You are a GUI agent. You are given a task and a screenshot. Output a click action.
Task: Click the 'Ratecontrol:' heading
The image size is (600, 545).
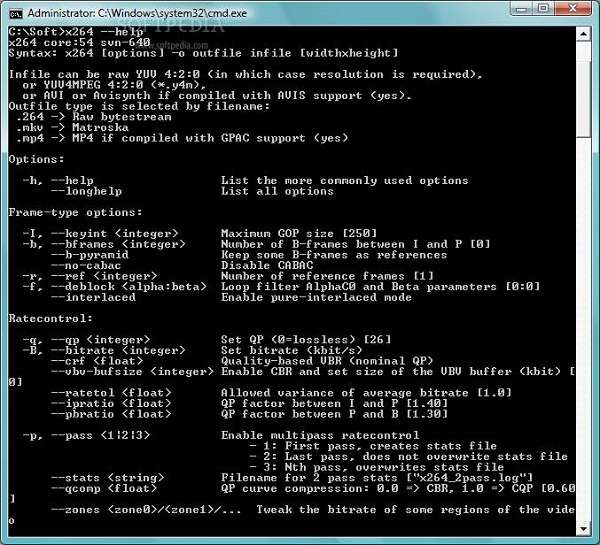coord(51,318)
